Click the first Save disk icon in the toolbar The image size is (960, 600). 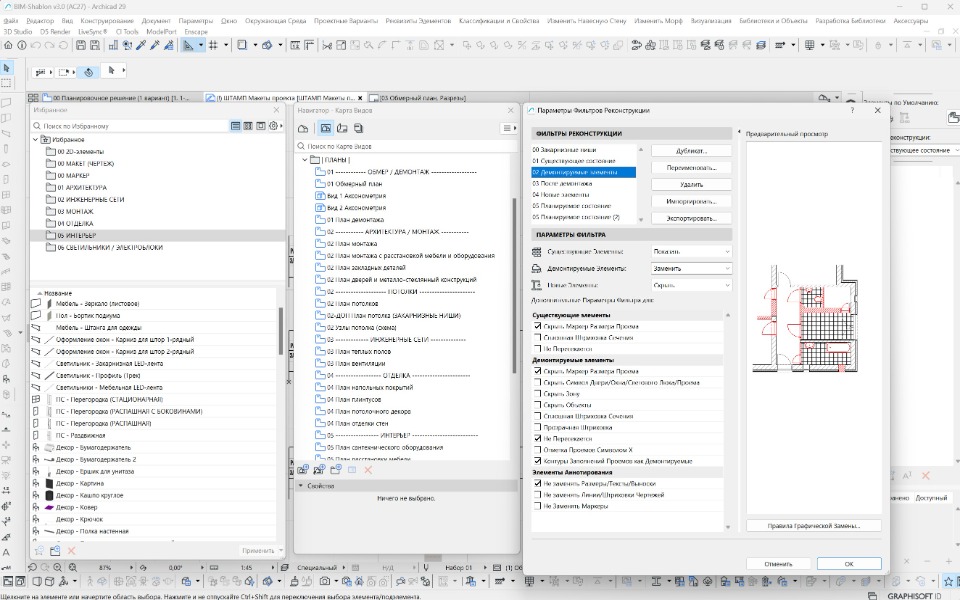[x=81, y=45]
